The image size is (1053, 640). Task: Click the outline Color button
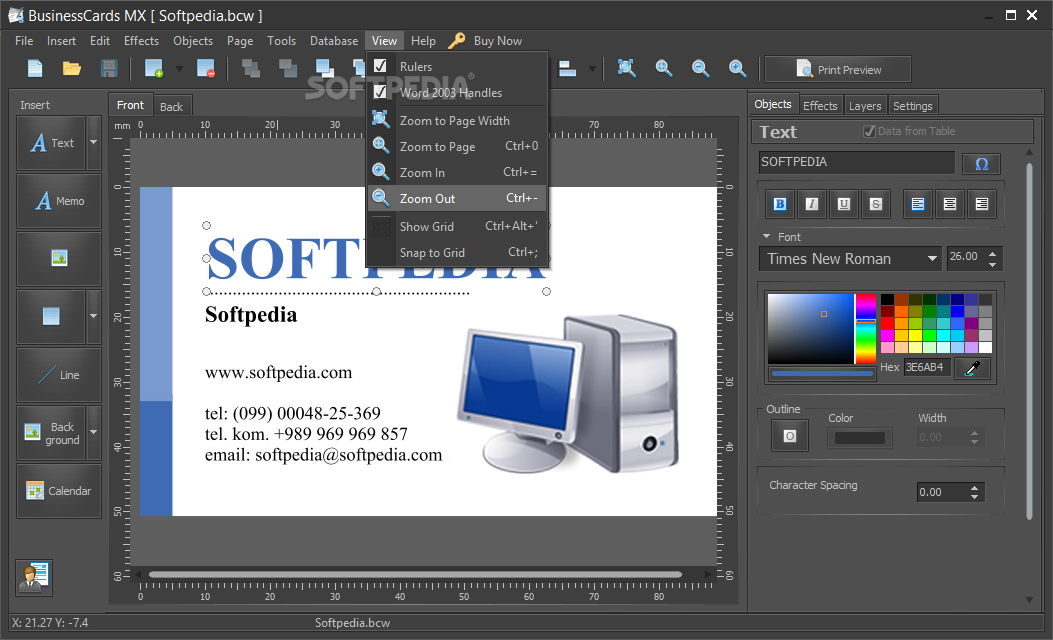860,438
